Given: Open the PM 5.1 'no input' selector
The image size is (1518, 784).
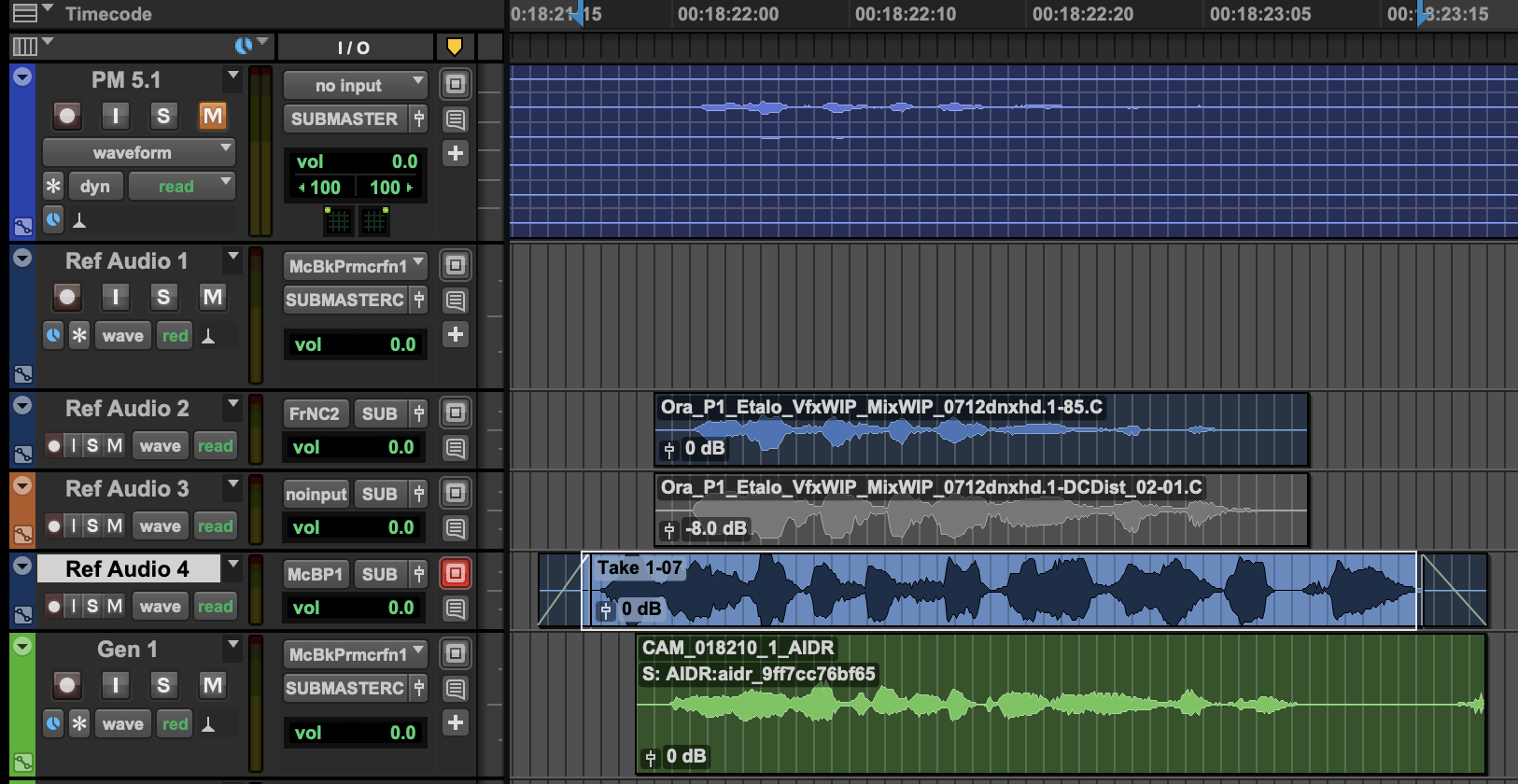Looking at the screenshot, I should pyautogui.click(x=355, y=85).
